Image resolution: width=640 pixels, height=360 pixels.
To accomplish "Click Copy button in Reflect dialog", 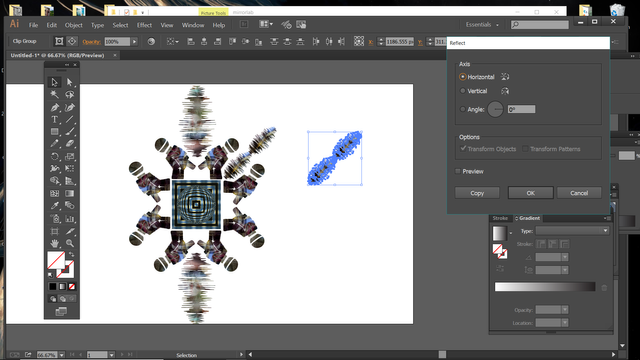I will pyautogui.click(x=477, y=193).
